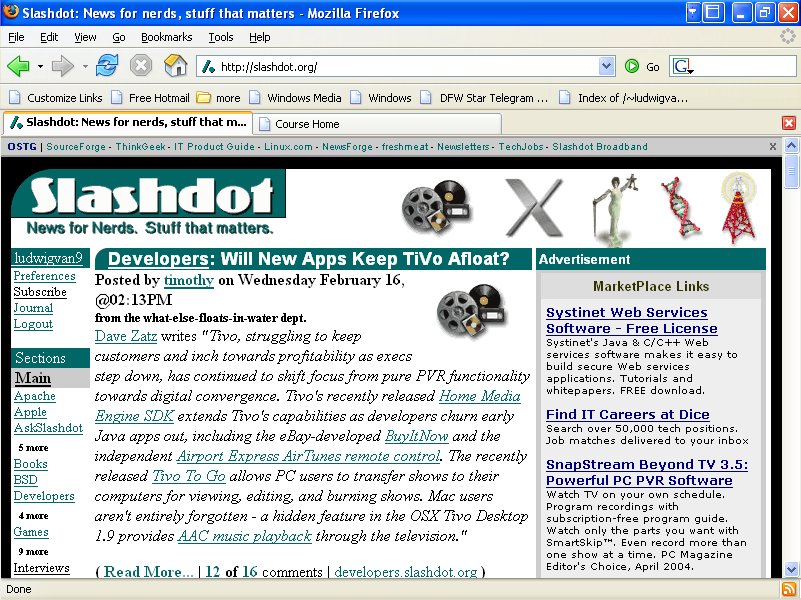Open the Help menu
This screenshot has width=801, height=600.
pos(260,37)
